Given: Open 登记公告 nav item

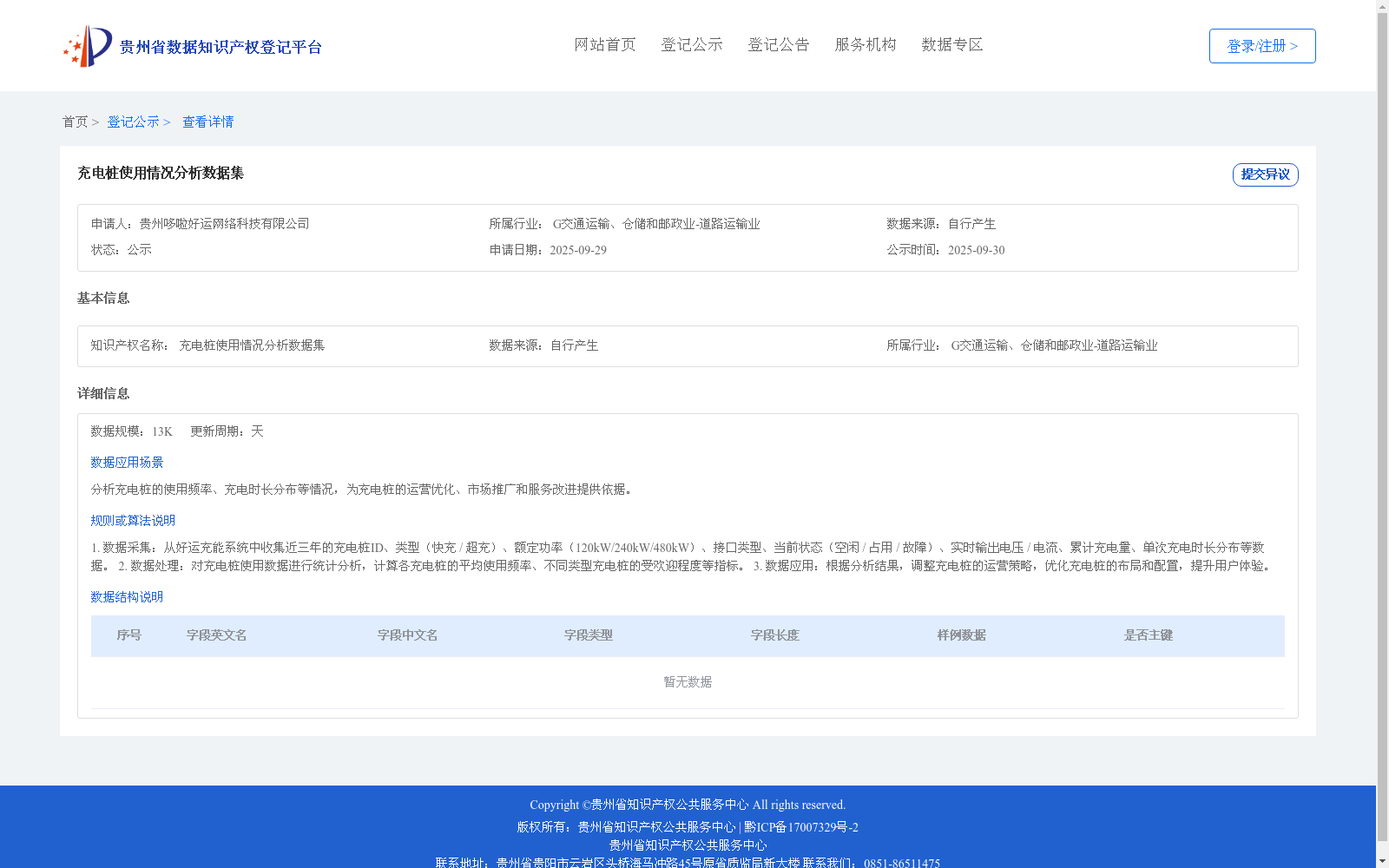Looking at the screenshot, I should tap(779, 45).
